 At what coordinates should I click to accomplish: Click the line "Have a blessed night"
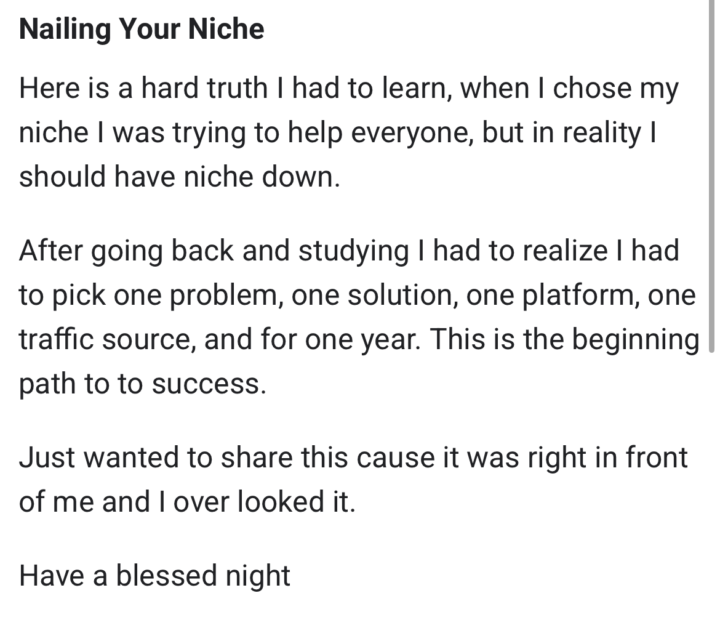pos(155,575)
